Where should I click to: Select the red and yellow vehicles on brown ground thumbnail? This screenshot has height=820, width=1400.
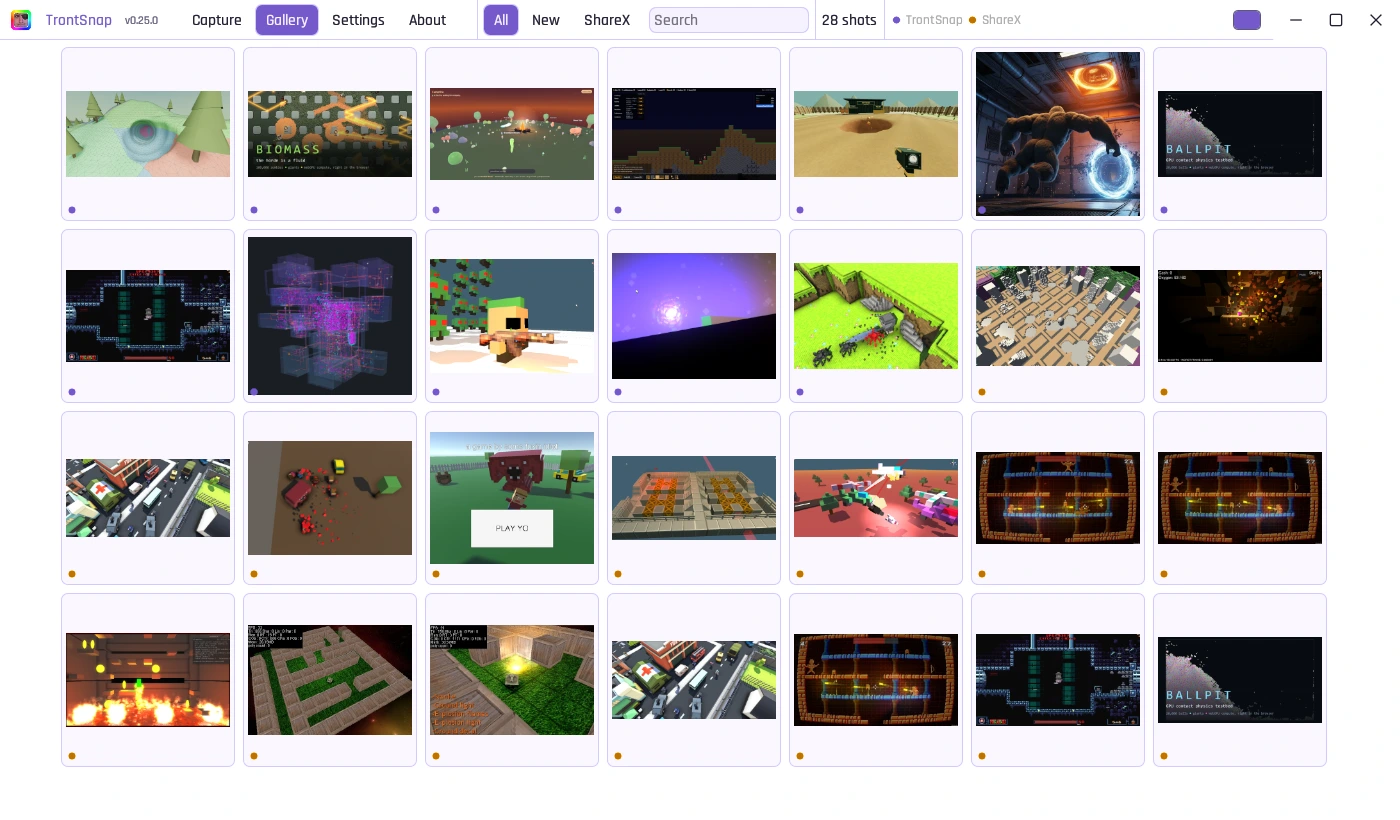(330, 498)
